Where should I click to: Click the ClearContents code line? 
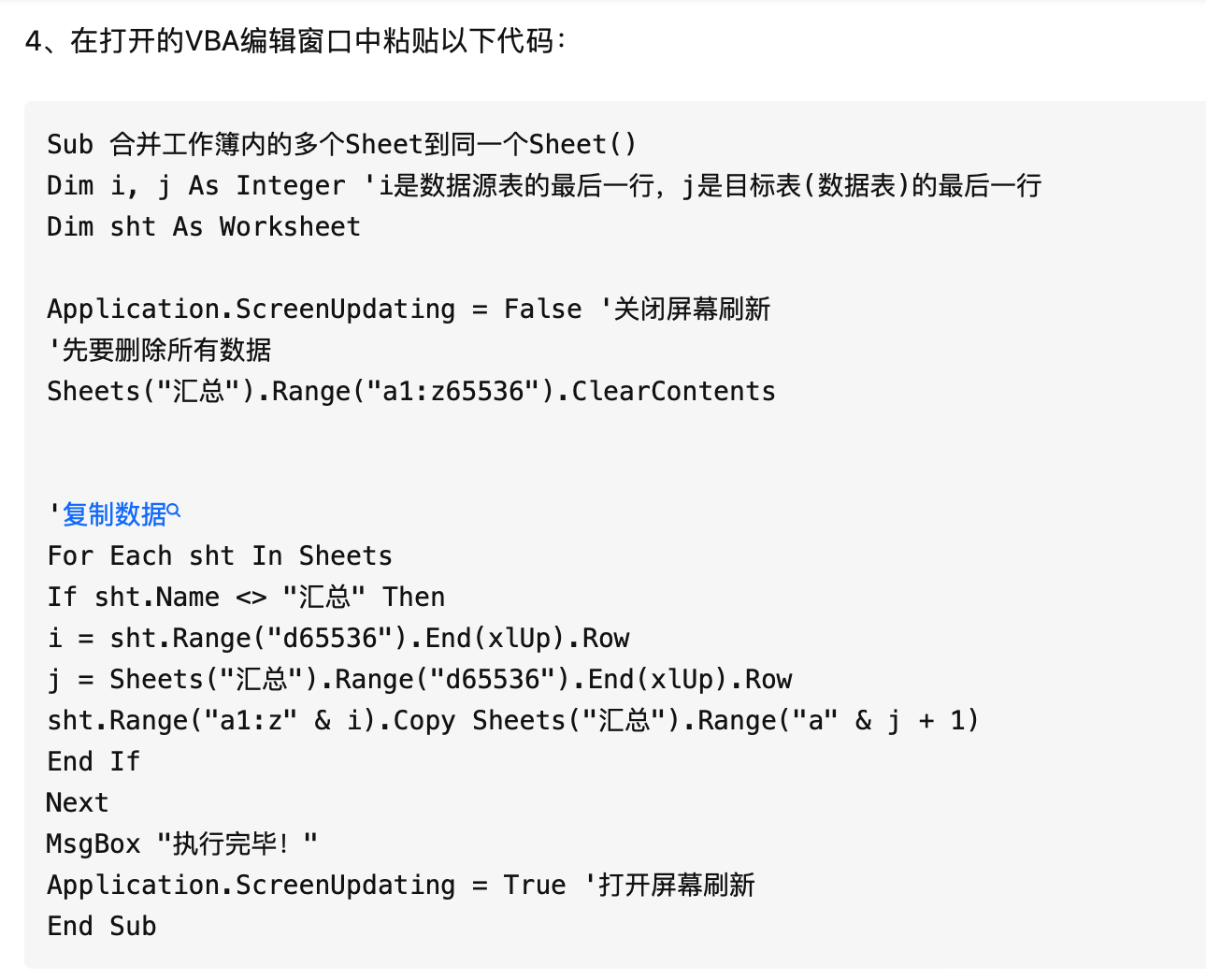pyautogui.click(x=411, y=392)
